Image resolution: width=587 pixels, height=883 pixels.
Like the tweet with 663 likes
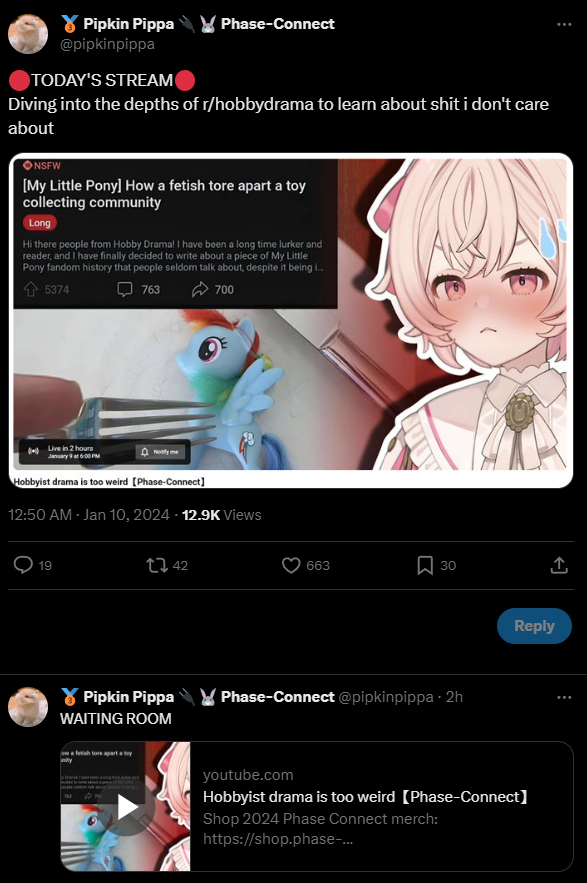(291, 565)
